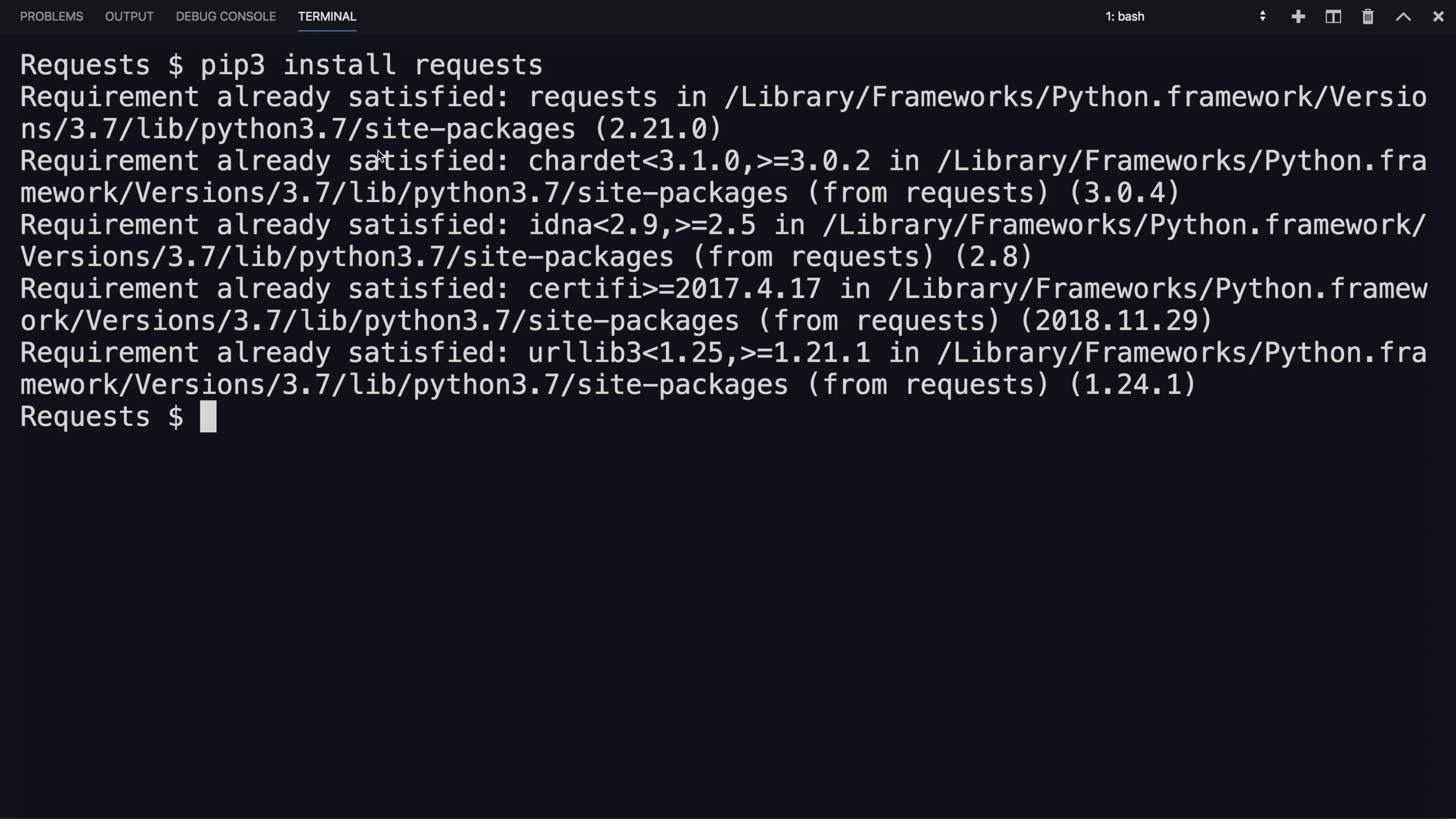This screenshot has height=819, width=1456.
Task: Kill terminal using the trash icon
Action: click(x=1368, y=16)
